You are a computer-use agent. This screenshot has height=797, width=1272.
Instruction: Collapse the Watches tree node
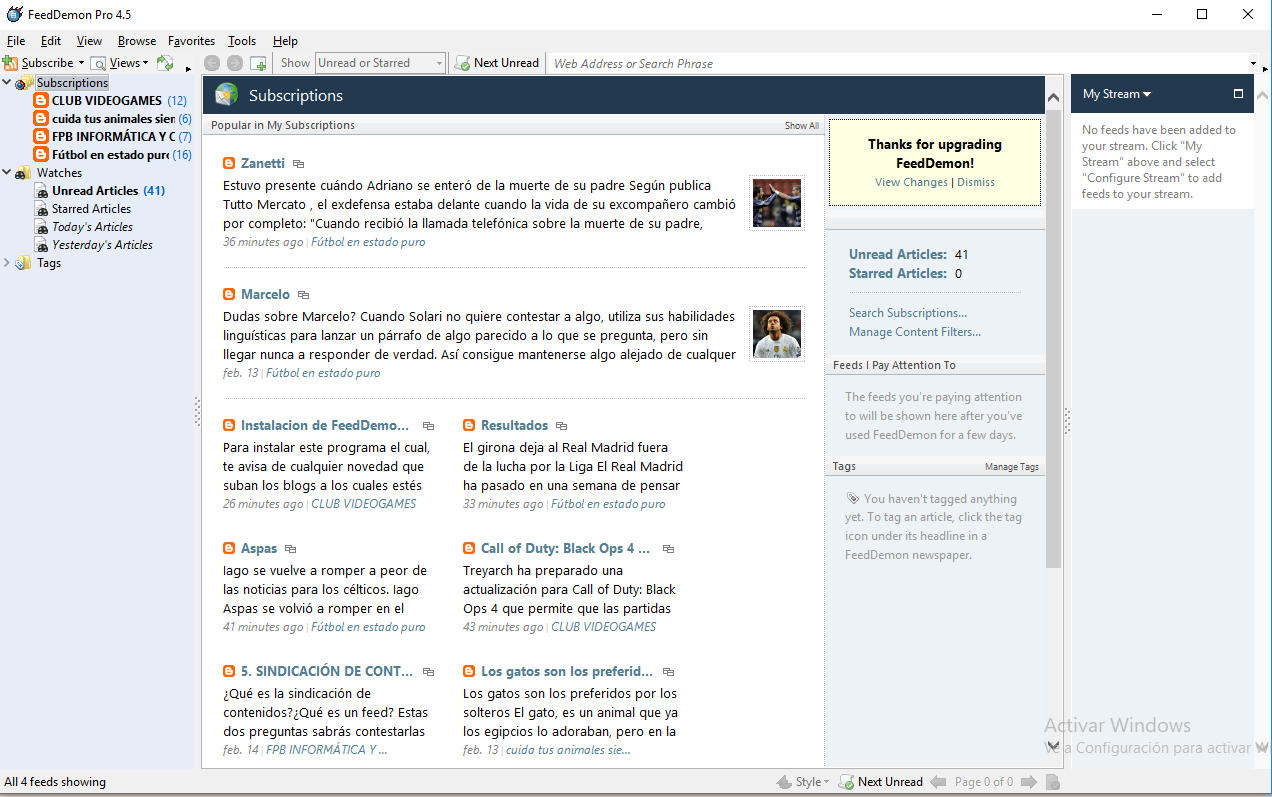(x=7, y=173)
